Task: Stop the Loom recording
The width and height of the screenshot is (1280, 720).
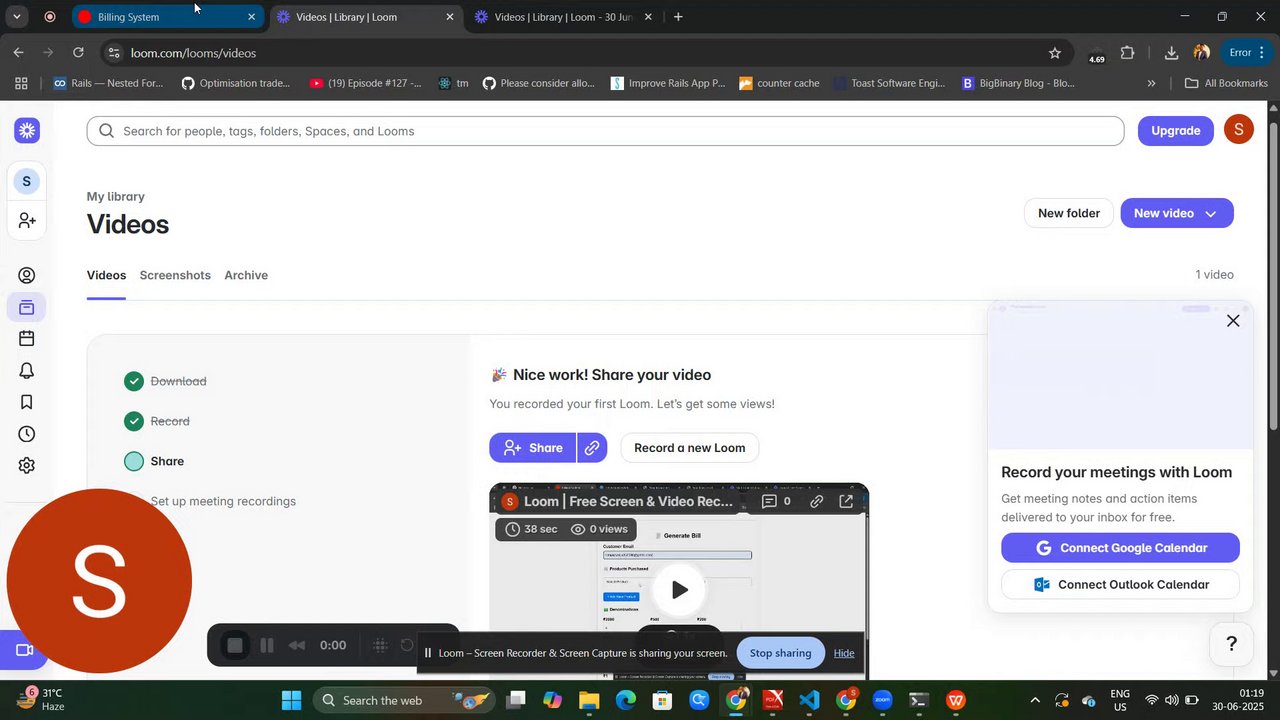Action: [235, 645]
